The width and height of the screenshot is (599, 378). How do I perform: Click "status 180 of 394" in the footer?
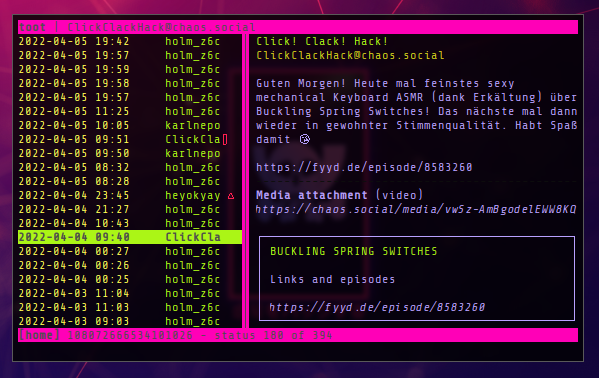click(x=273, y=335)
